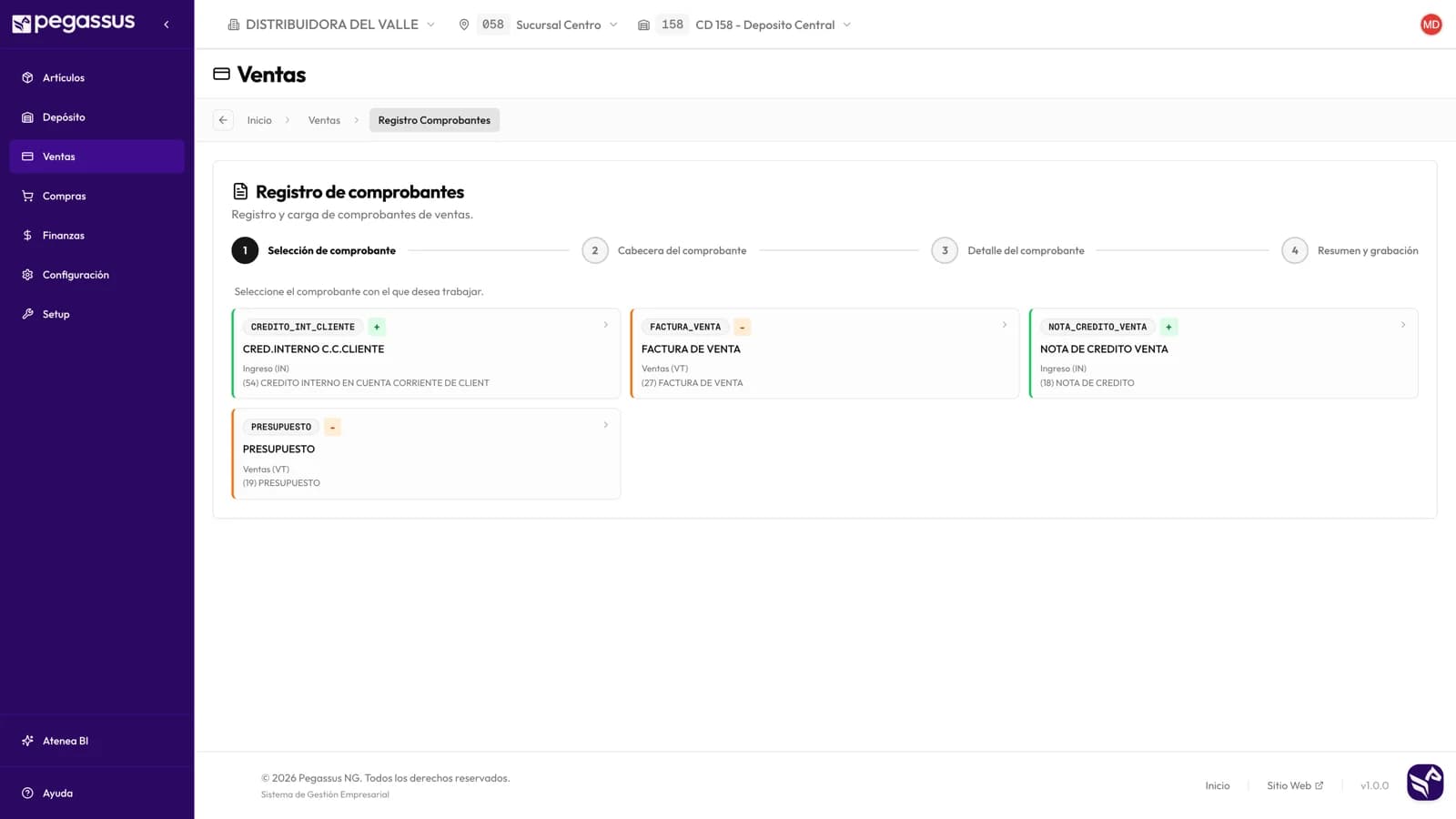Viewport: 1456px width, 819px height.
Task: Choose the PRESUPUESTO voucher card
Action: (426, 453)
